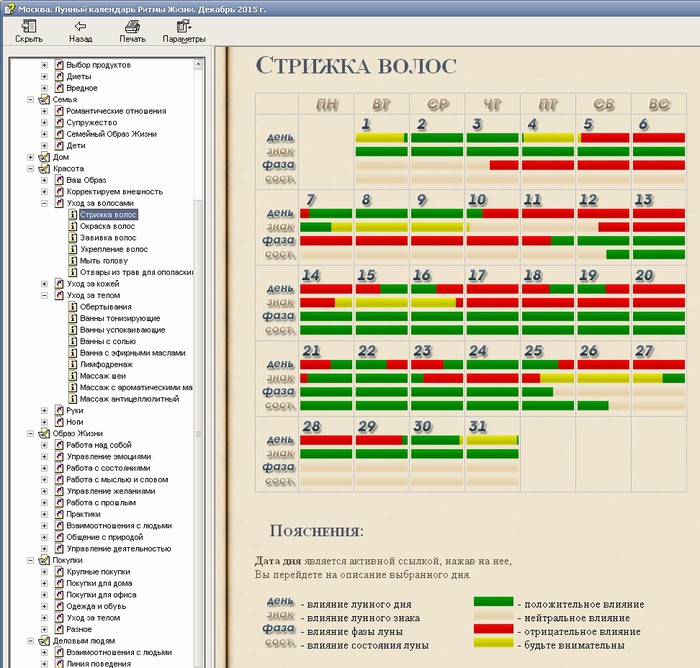Click the open book icon next to Красота
This screenshot has width=700, height=668.
click(x=44, y=169)
